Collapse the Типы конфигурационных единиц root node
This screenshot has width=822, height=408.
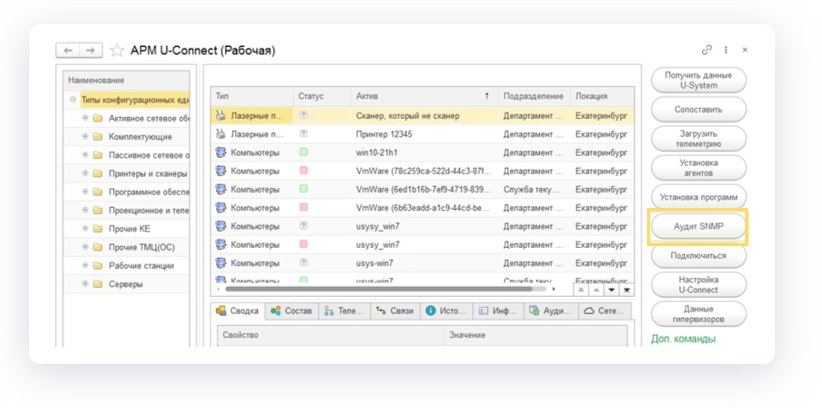(x=73, y=99)
